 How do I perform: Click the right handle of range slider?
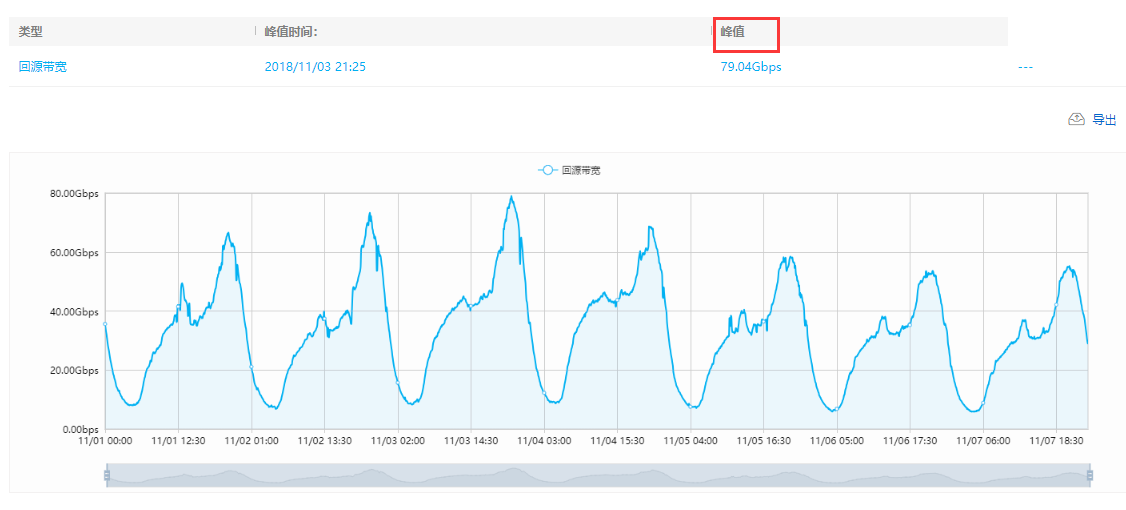point(1090,475)
